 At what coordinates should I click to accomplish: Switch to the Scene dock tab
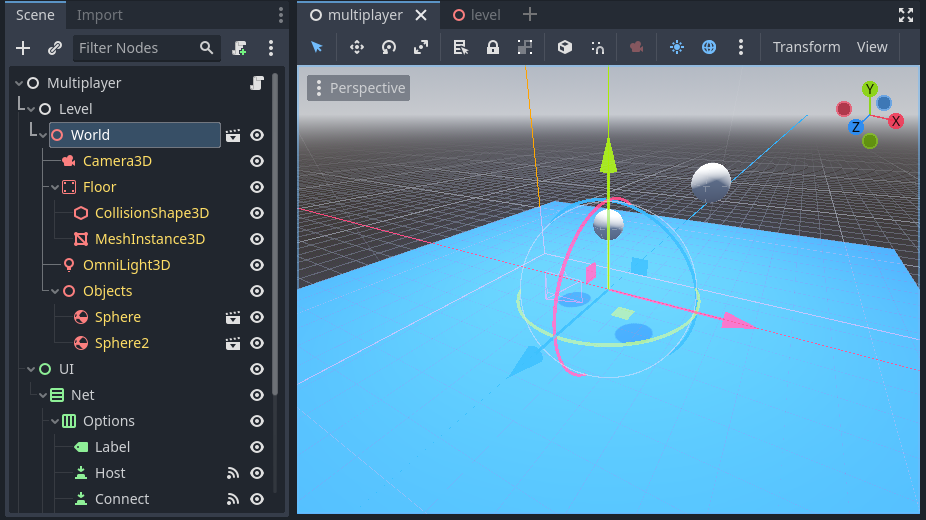coord(35,15)
